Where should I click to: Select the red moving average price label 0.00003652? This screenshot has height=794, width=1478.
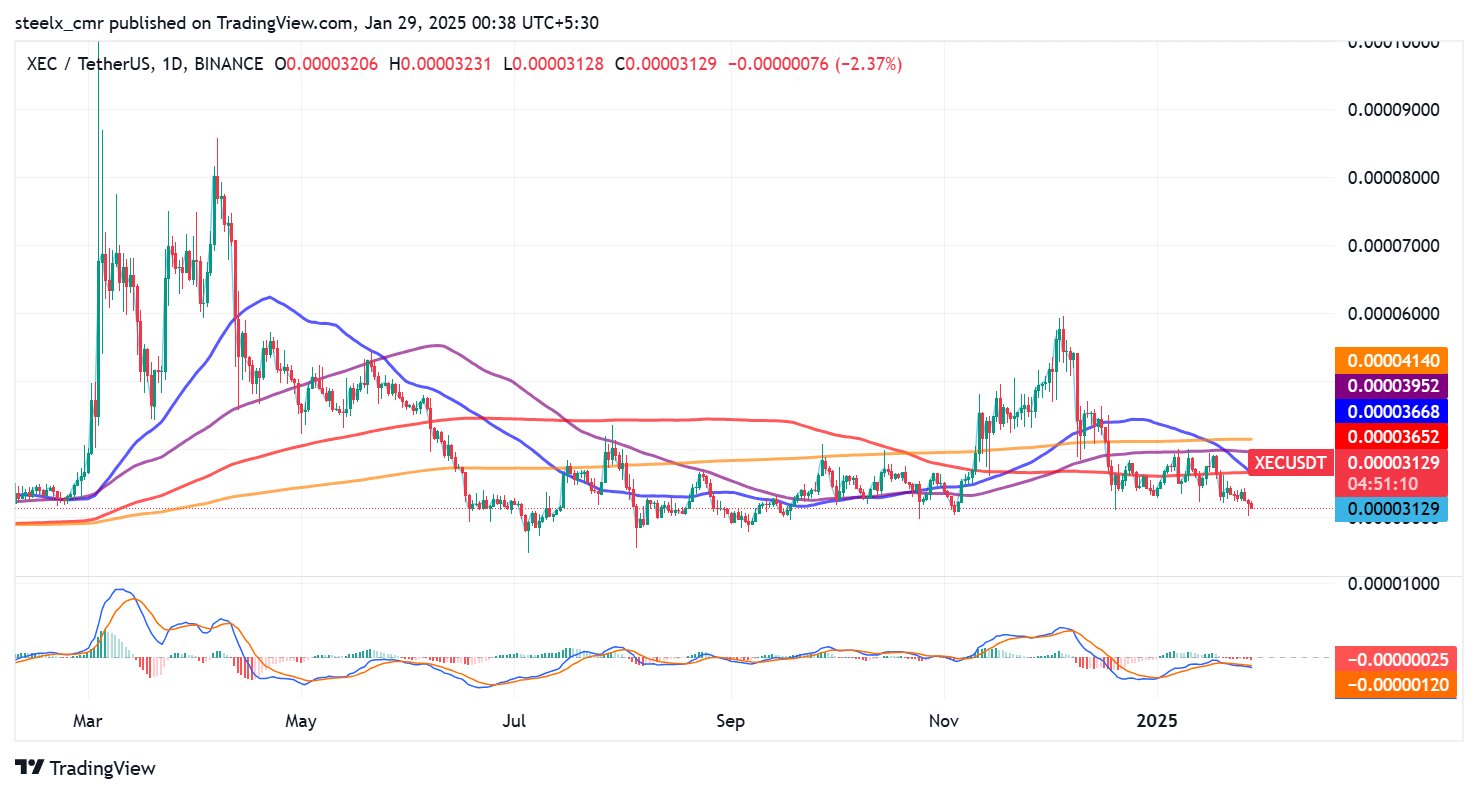(1392, 437)
